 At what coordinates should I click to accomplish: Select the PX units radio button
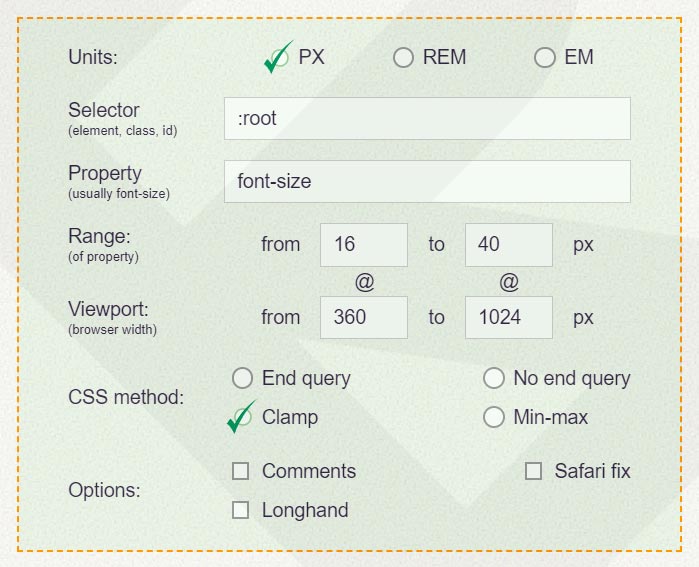pos(278,58)
